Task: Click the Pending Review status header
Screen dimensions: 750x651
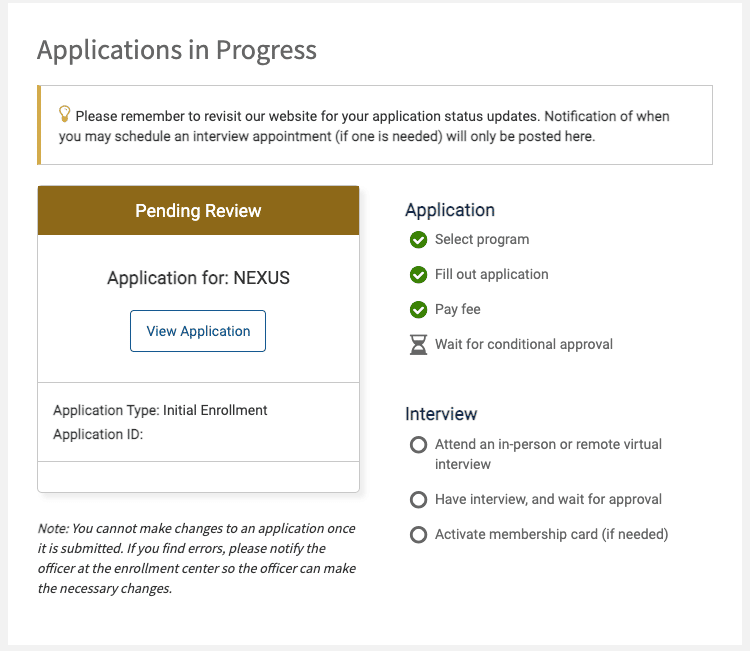Action: click(198, 211)
